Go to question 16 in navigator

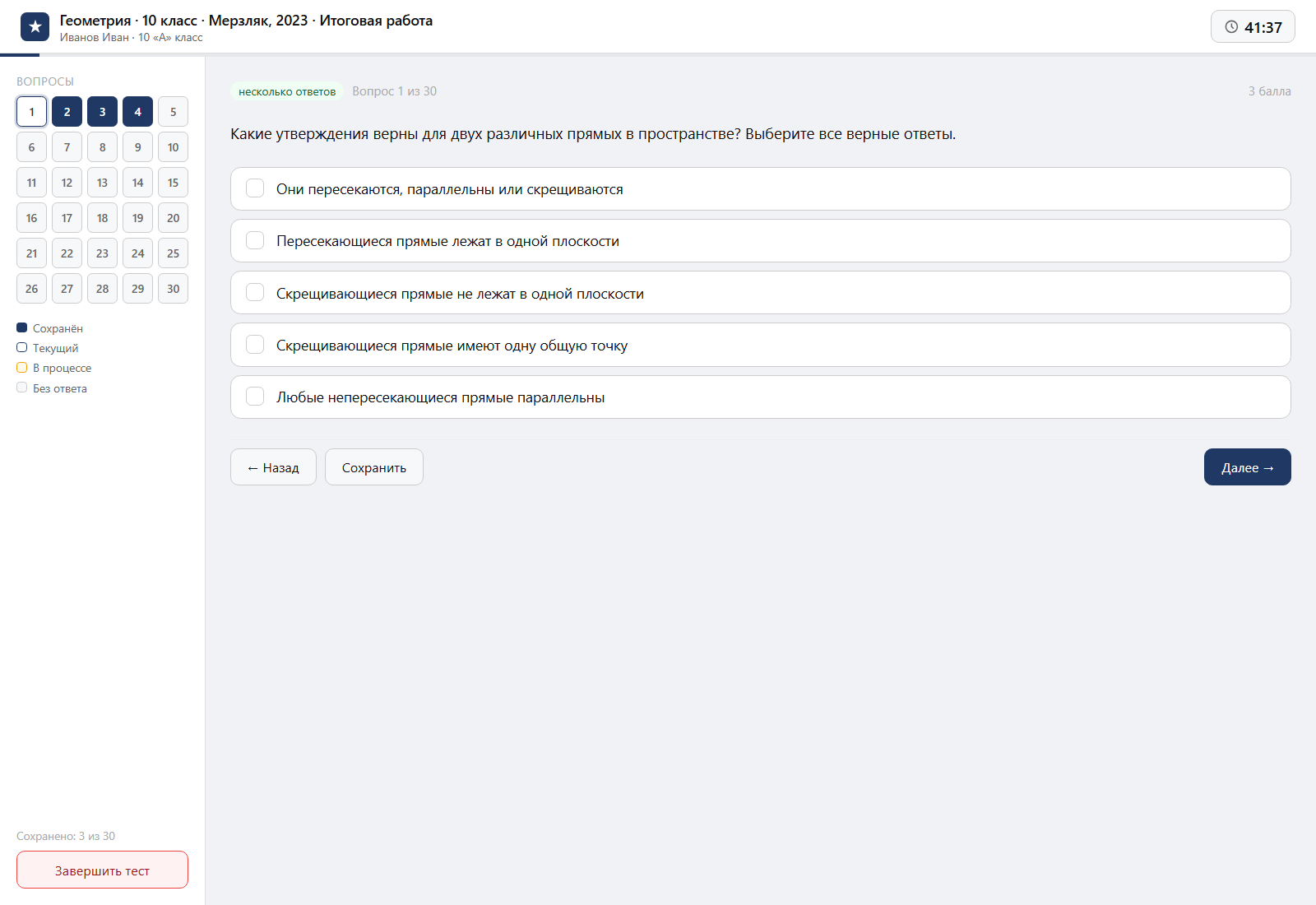(31, 218)
